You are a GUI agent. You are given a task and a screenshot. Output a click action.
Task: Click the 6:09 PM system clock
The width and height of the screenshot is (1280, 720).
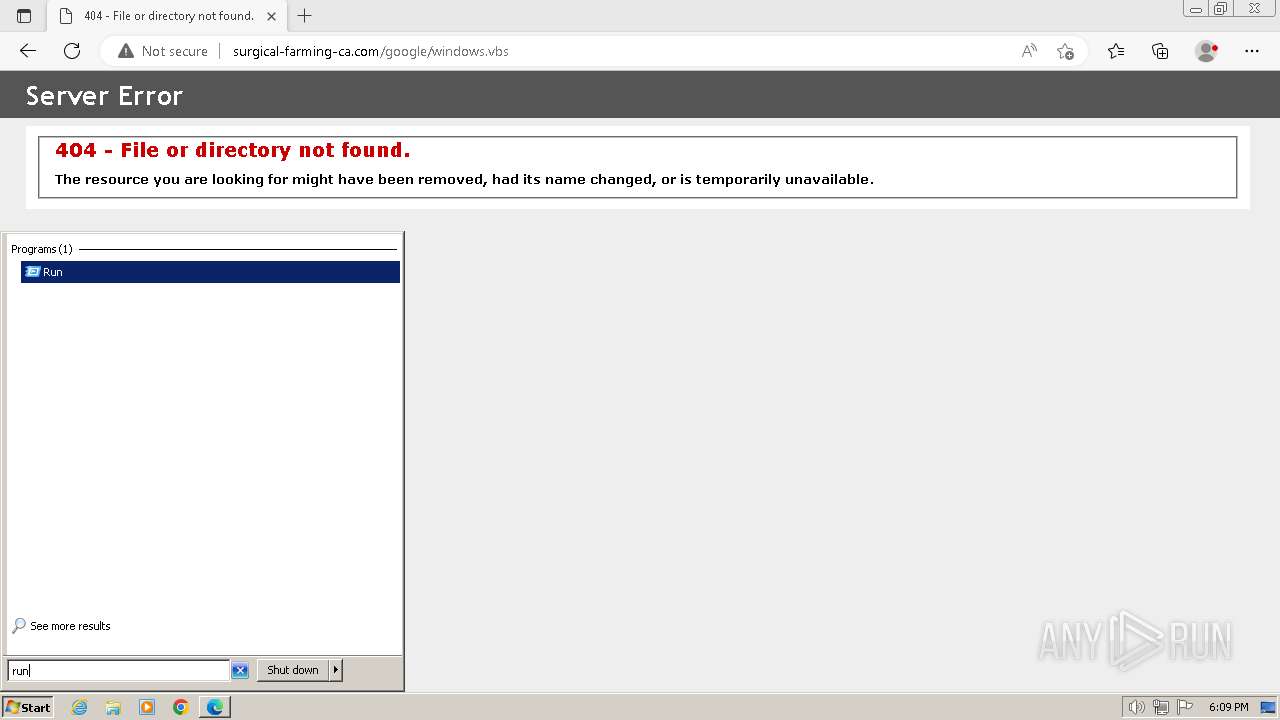pyautogui.click(x=1228, y=707)
